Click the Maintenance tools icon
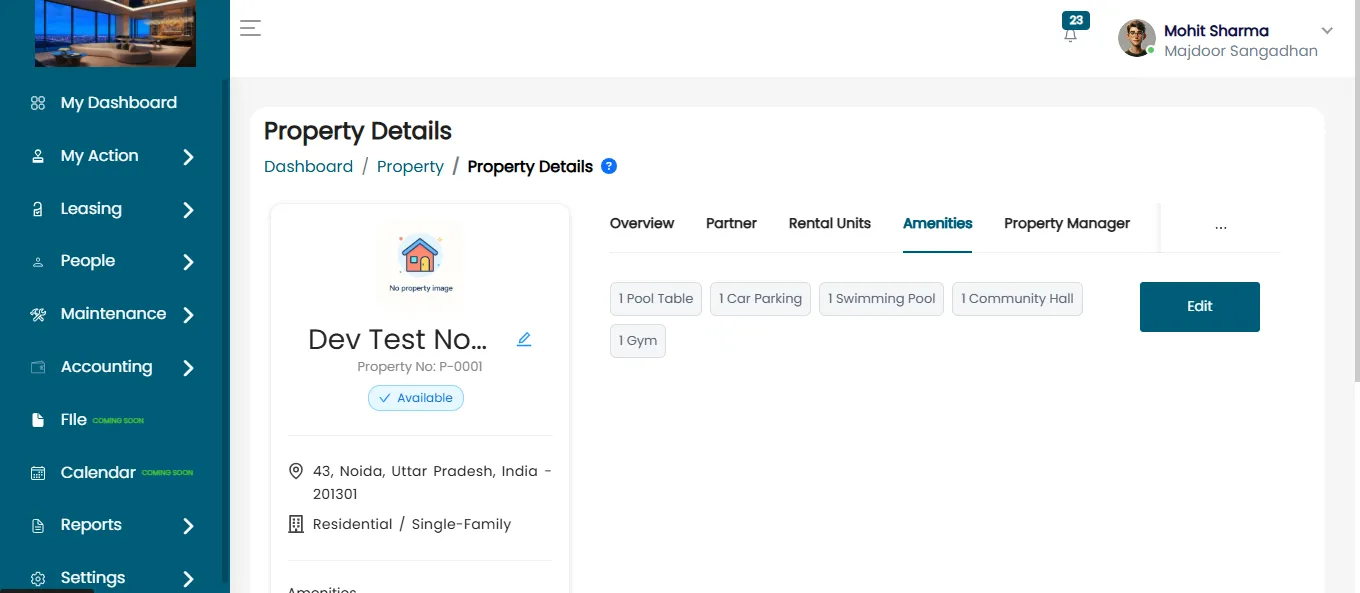This screenshot has height=593, width=1360. pyautogui.click(x=38, y=314)
